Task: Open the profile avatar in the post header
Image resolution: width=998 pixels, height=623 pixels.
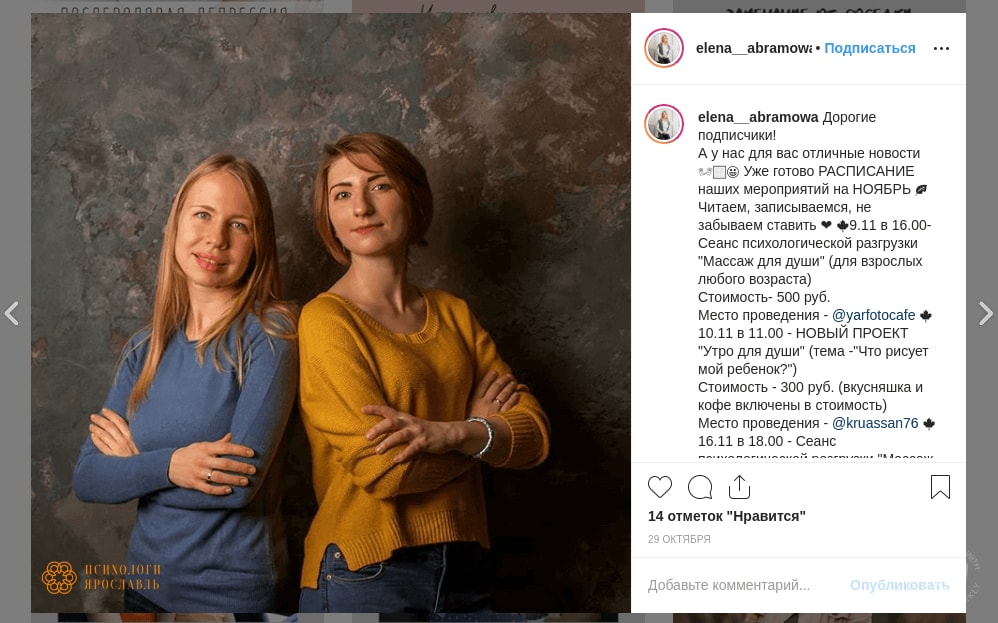Action: (x=664, y=48)
